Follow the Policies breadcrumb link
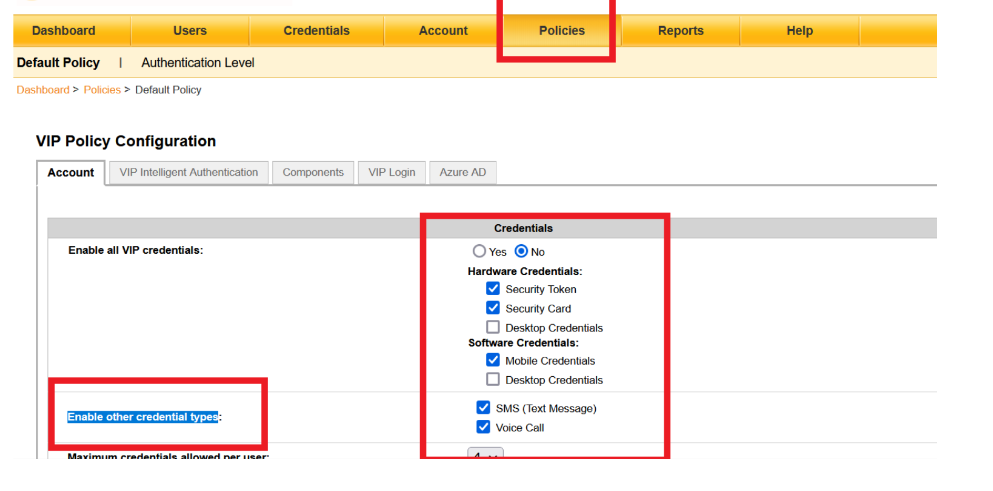The image size is (993, 491). [x=102, y=90]
